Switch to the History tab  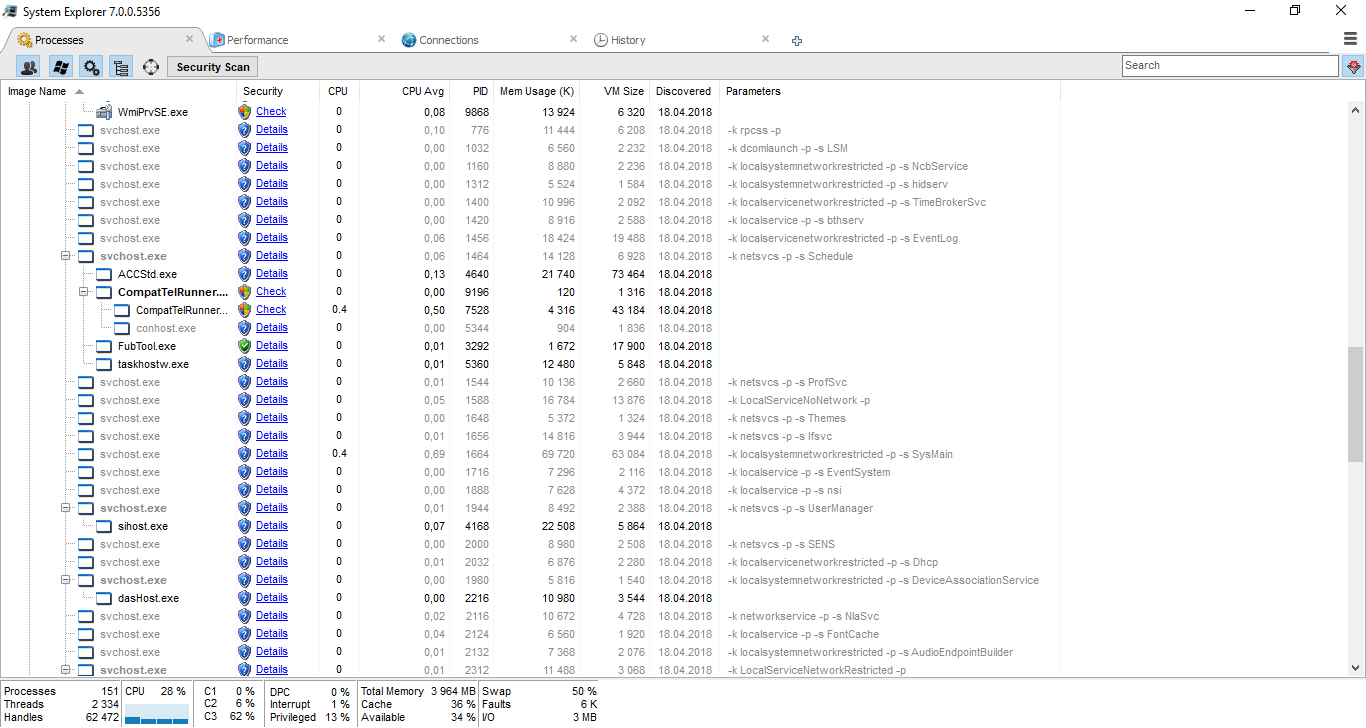[x=628, y=40]
